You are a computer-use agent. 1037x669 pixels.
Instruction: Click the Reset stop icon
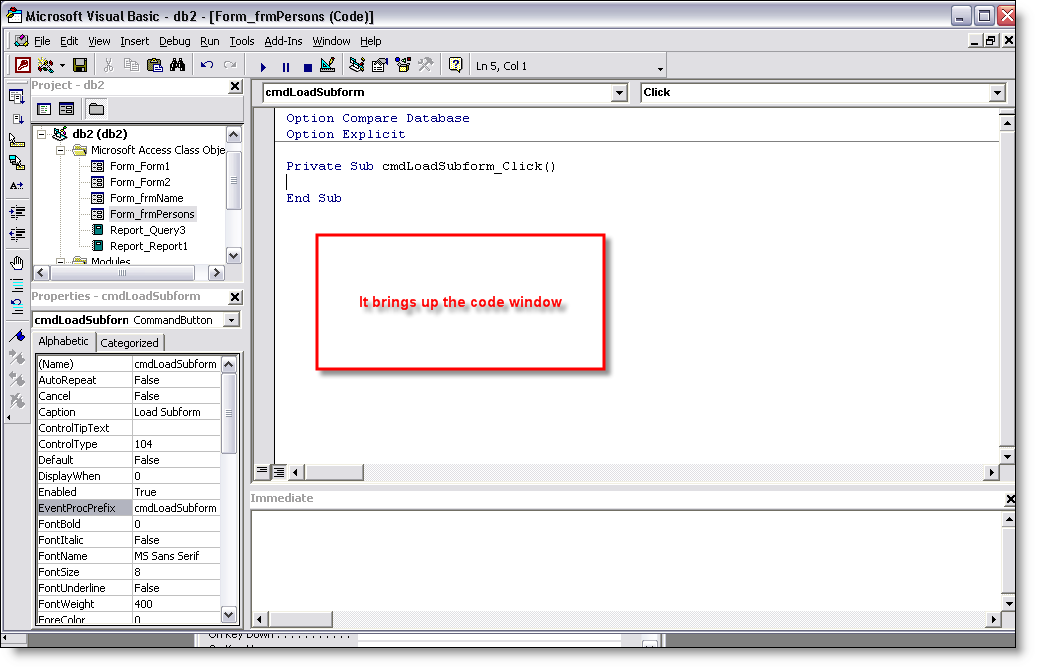pyautogui.click(x=308, y=67)
